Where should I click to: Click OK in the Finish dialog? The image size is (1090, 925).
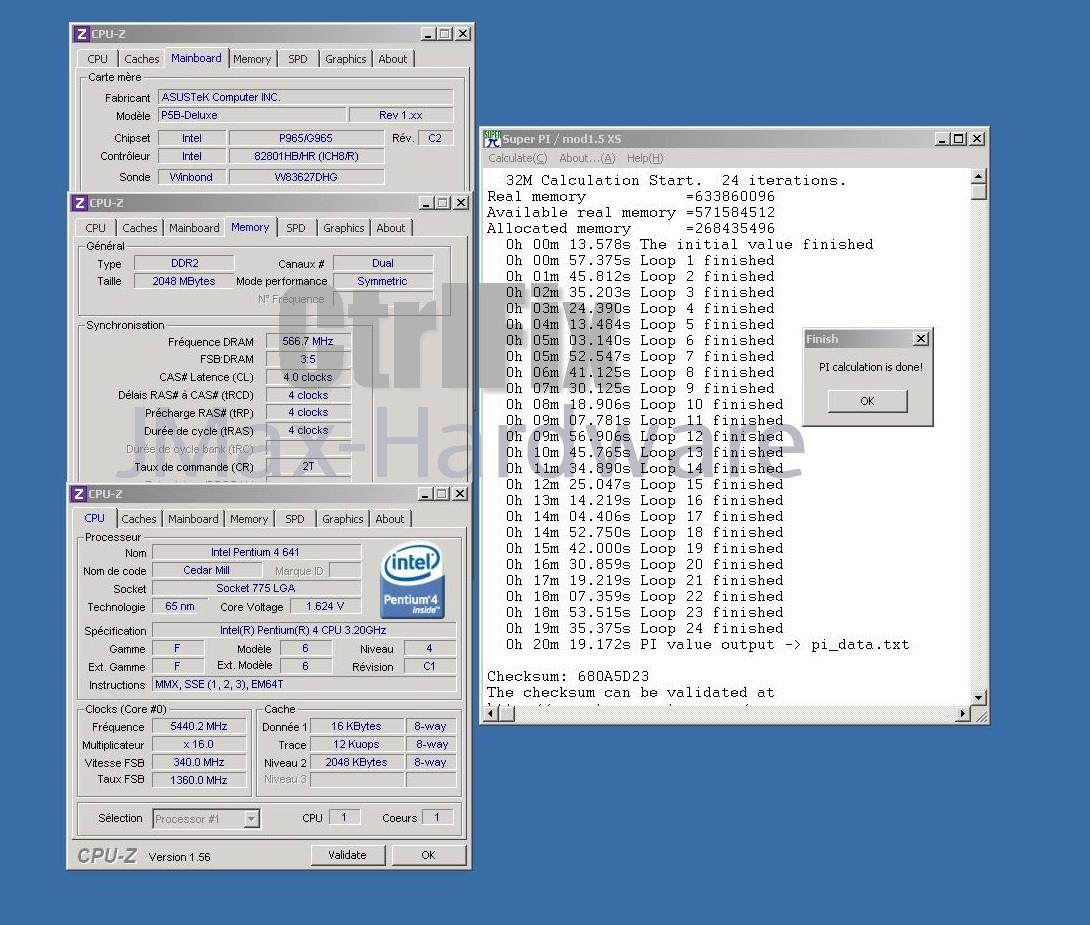coord(868,401)
